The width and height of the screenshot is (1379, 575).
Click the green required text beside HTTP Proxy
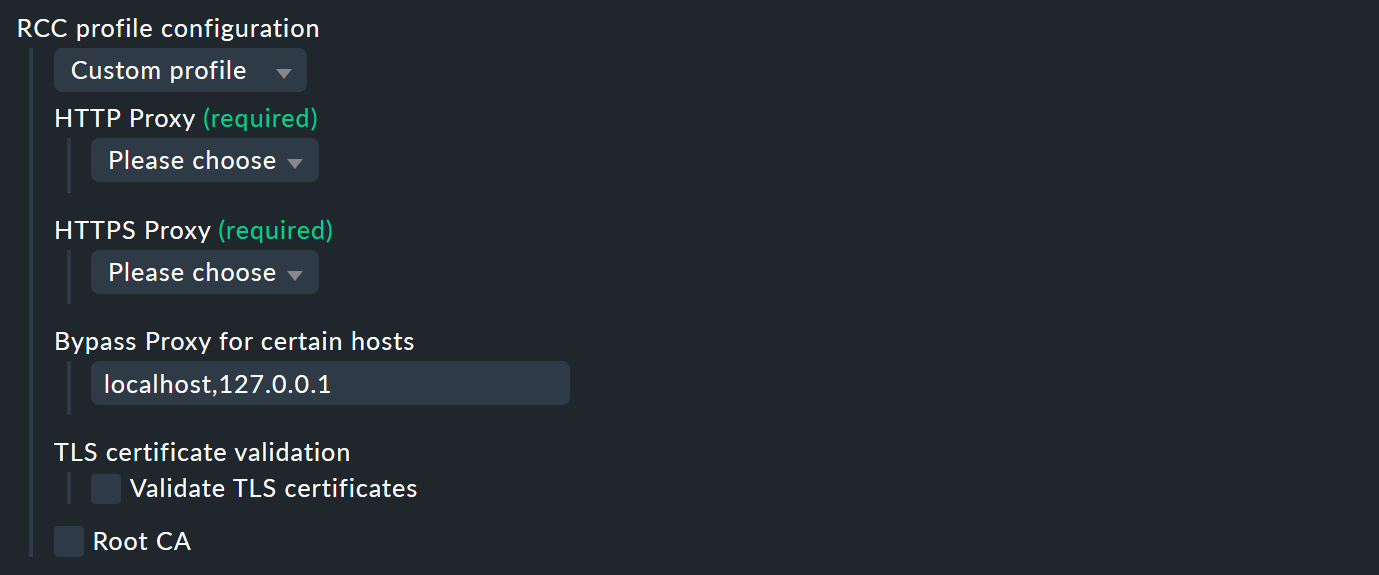[260, 119]
